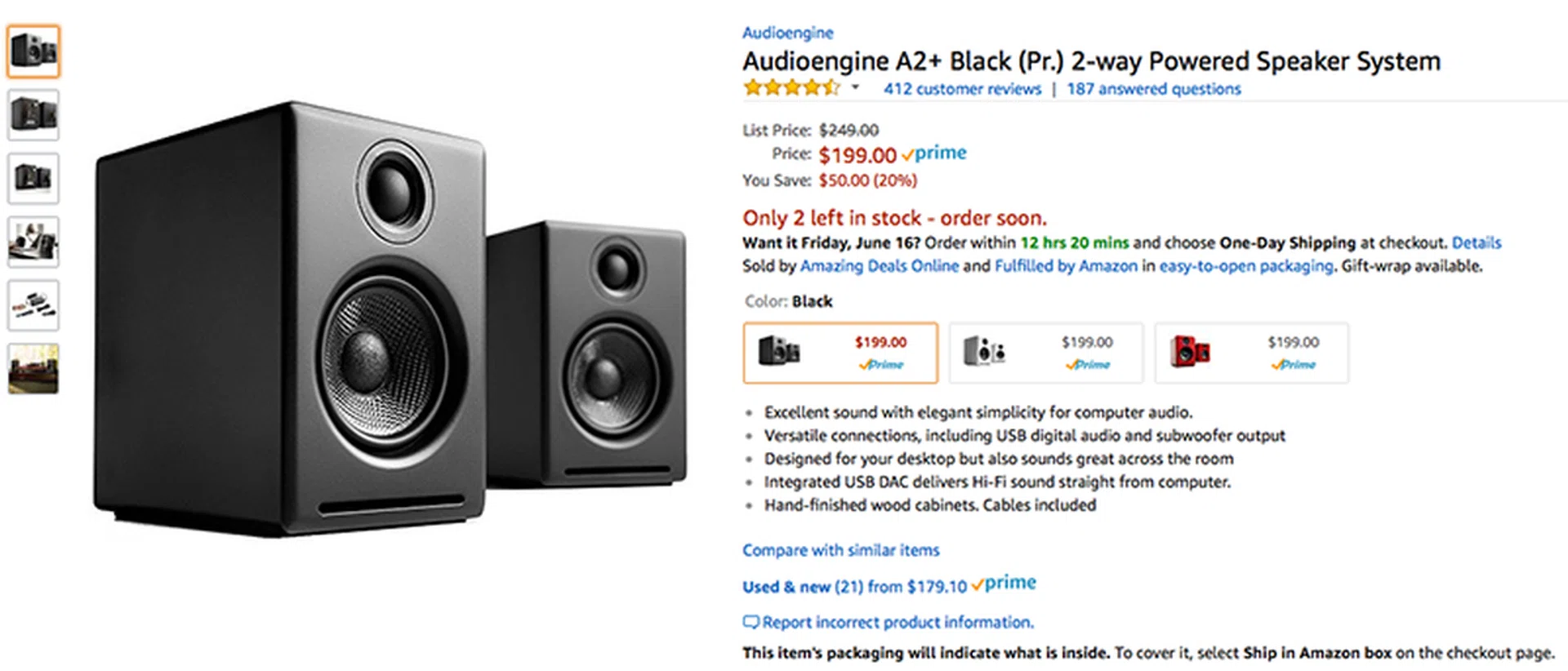1568x671 pixels.
Task: View the cables accessories thumbnail
Action: click(33, 305)
